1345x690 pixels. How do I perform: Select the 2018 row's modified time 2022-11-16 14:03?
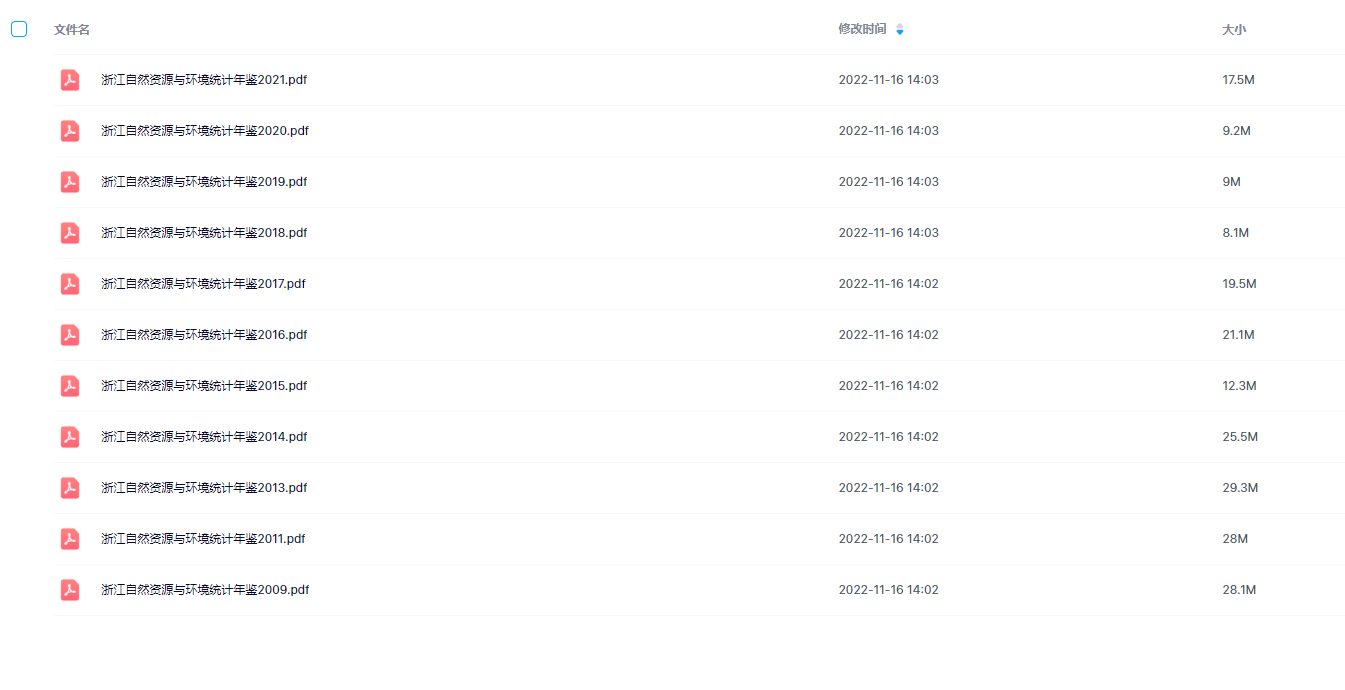[x=888, y=233]
